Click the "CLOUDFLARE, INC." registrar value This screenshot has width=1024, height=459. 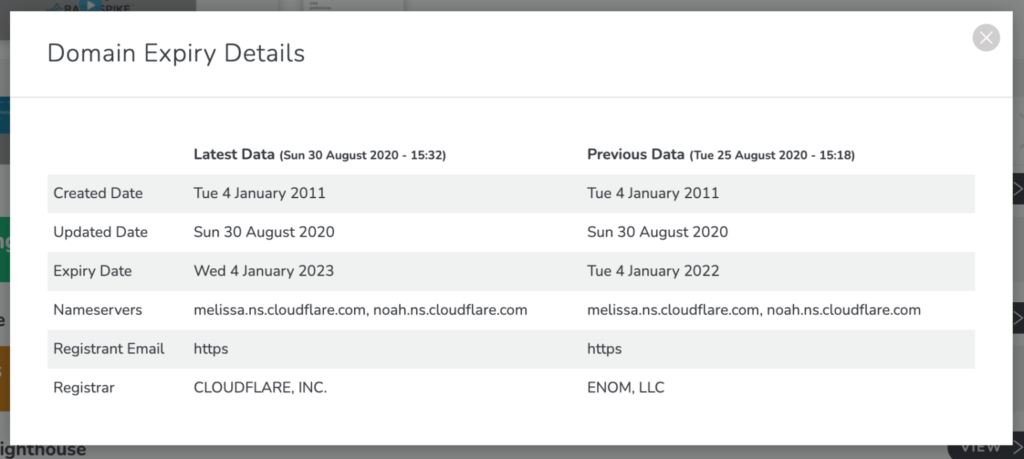coord(260,387)
